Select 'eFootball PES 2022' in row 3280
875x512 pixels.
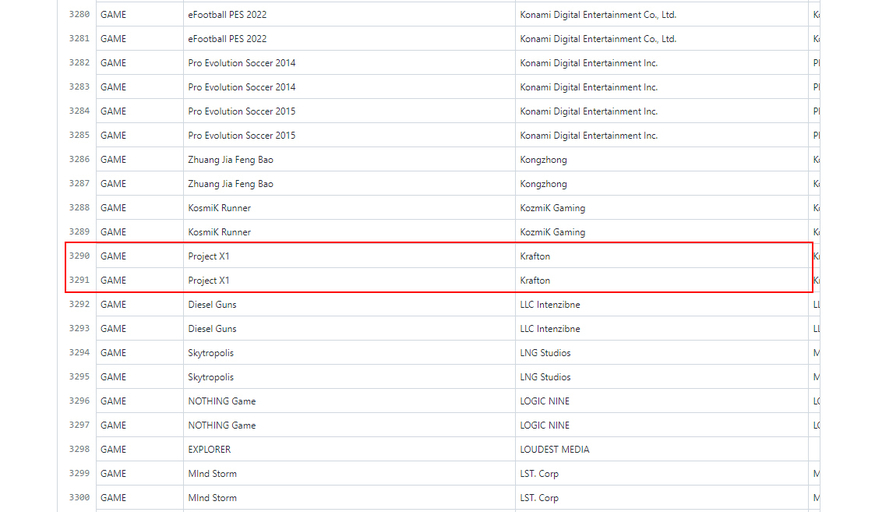click(227, 15)
